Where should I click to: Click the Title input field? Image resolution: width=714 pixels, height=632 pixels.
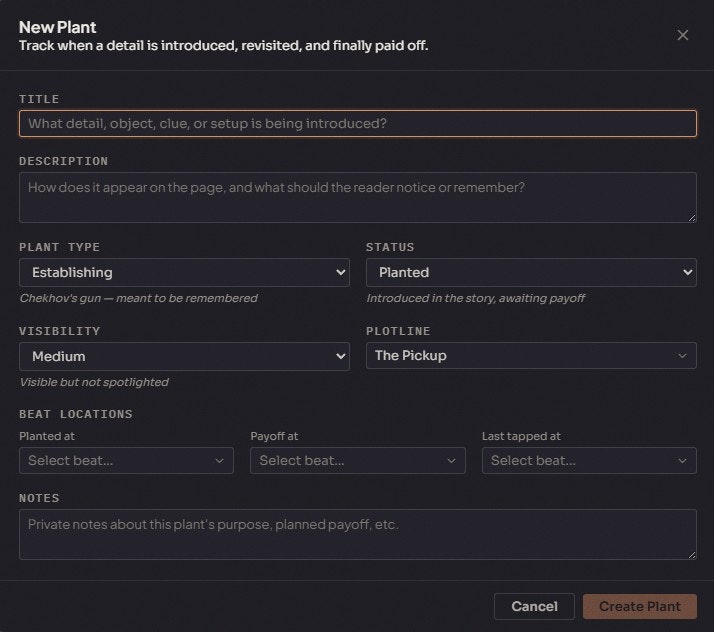(x=357, y=123)
